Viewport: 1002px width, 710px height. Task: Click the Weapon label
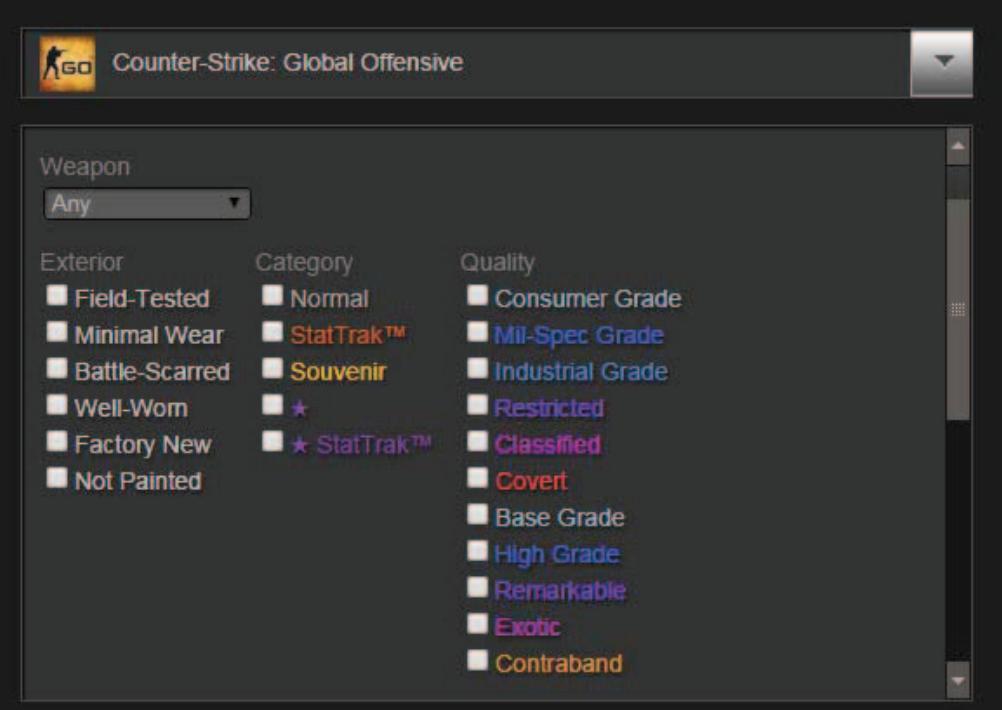click(85, 167)
